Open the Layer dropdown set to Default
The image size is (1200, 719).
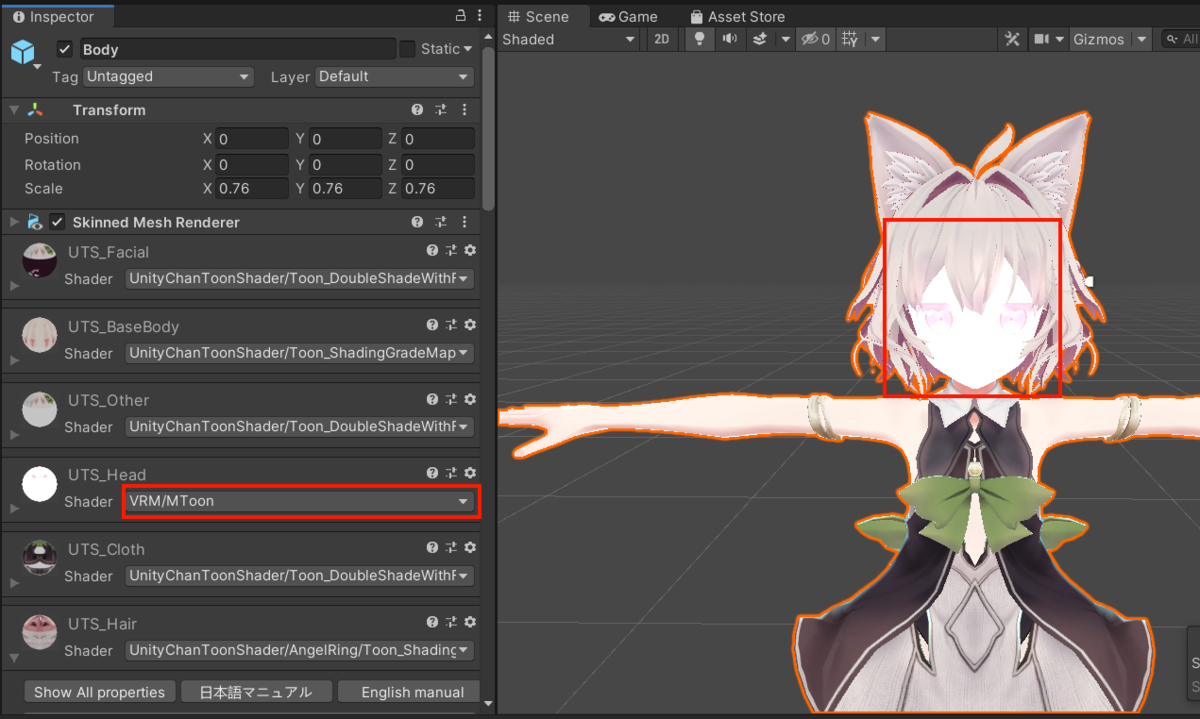point(395,77)
